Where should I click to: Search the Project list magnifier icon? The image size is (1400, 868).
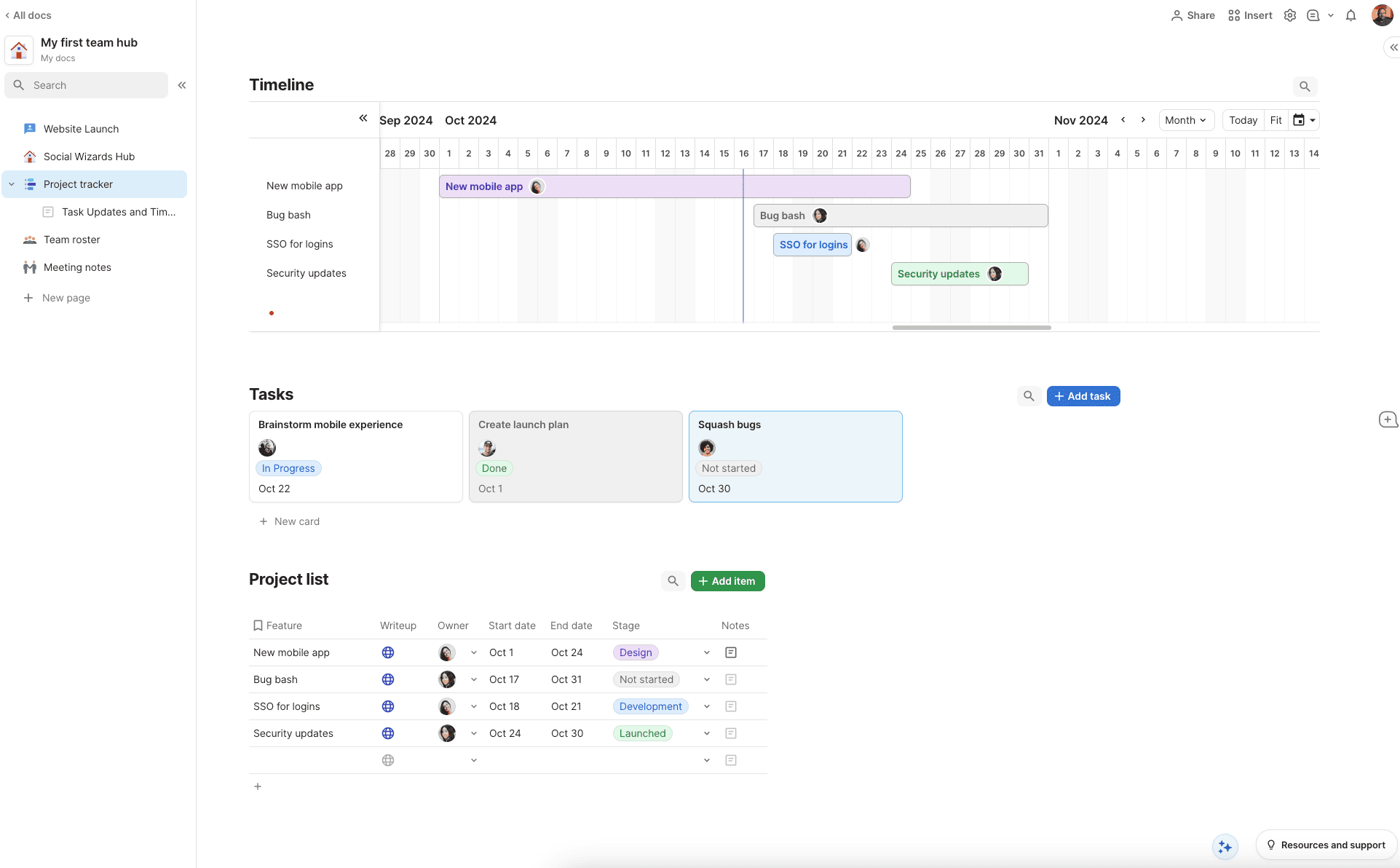click(673, 581)
